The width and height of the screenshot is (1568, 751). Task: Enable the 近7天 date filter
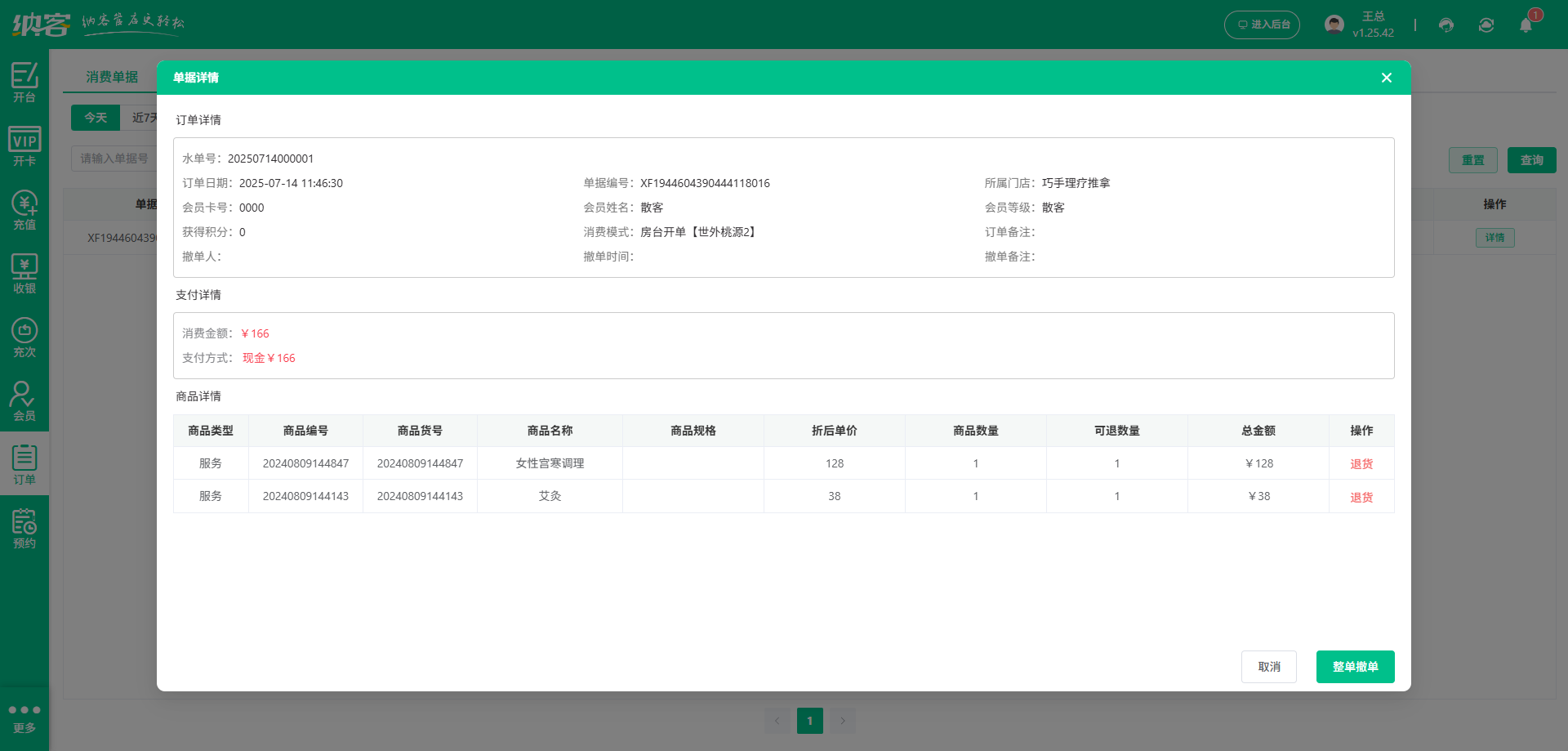(145, 117)
